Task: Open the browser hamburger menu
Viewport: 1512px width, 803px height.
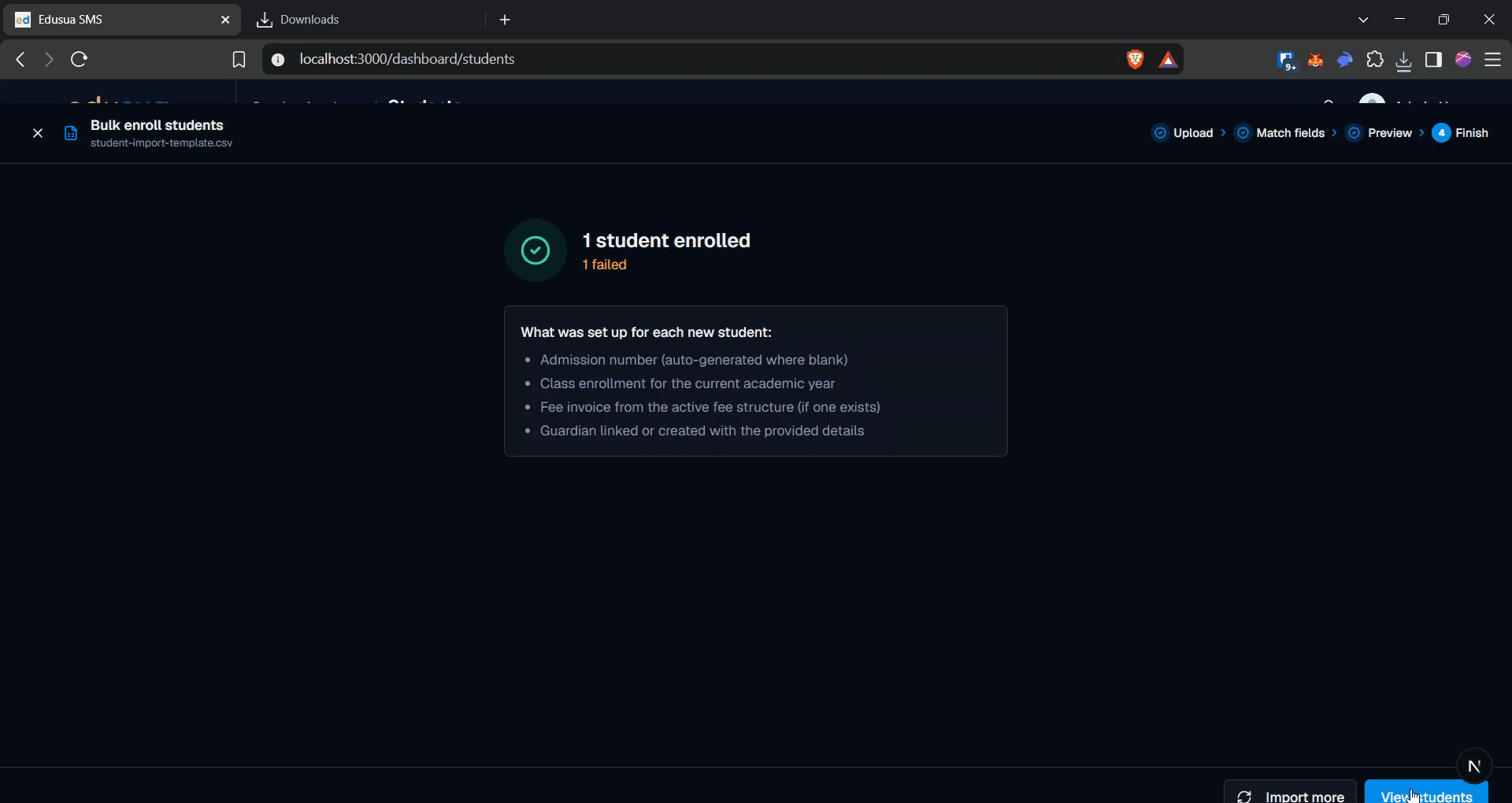Action: point(1493,59)
